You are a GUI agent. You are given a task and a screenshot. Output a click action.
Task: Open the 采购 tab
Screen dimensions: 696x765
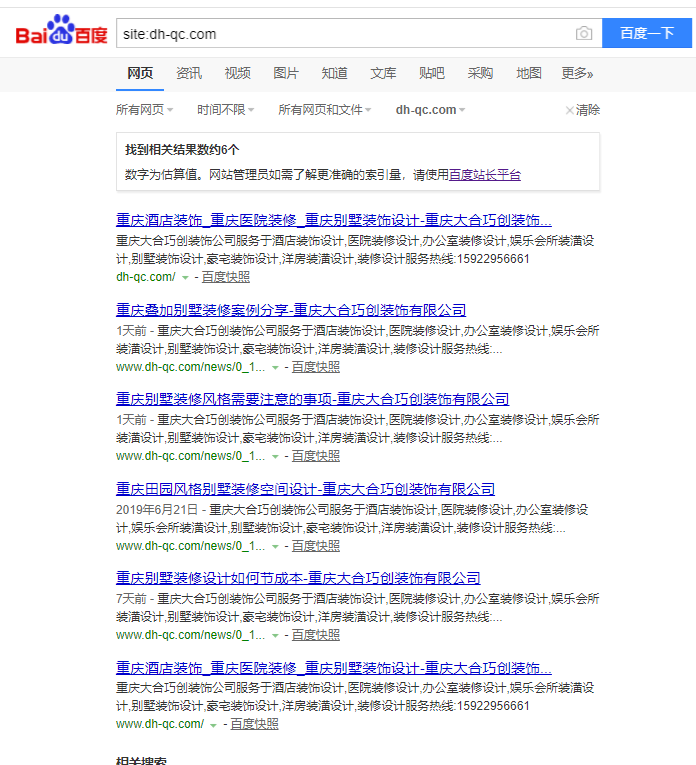(x=480, y=73)
